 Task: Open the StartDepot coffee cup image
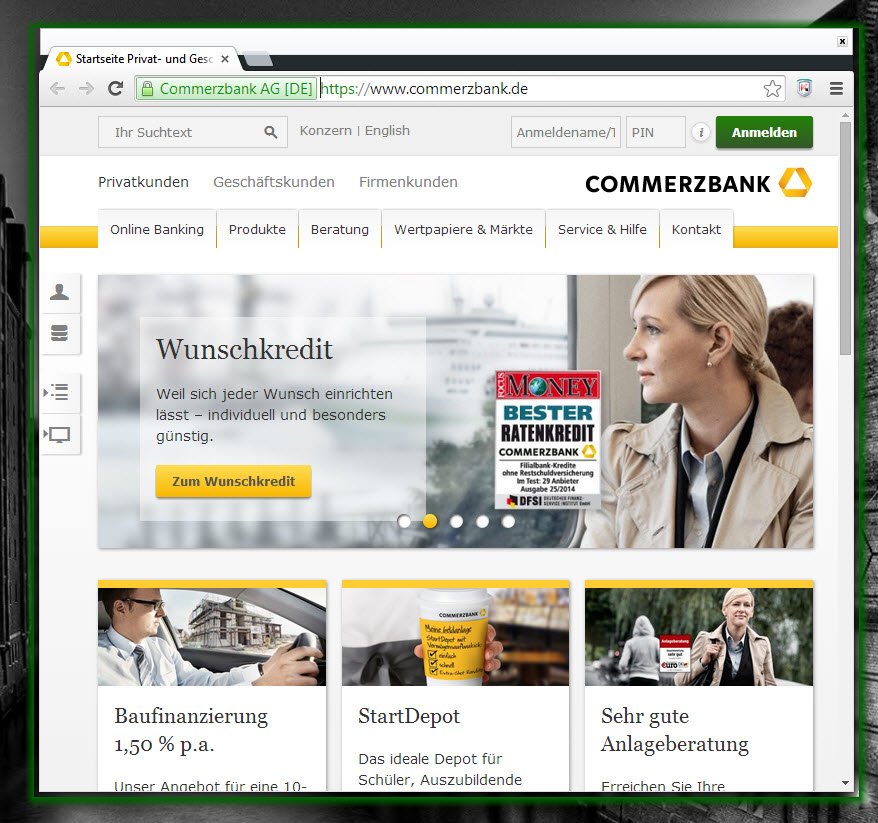(455, 637)
